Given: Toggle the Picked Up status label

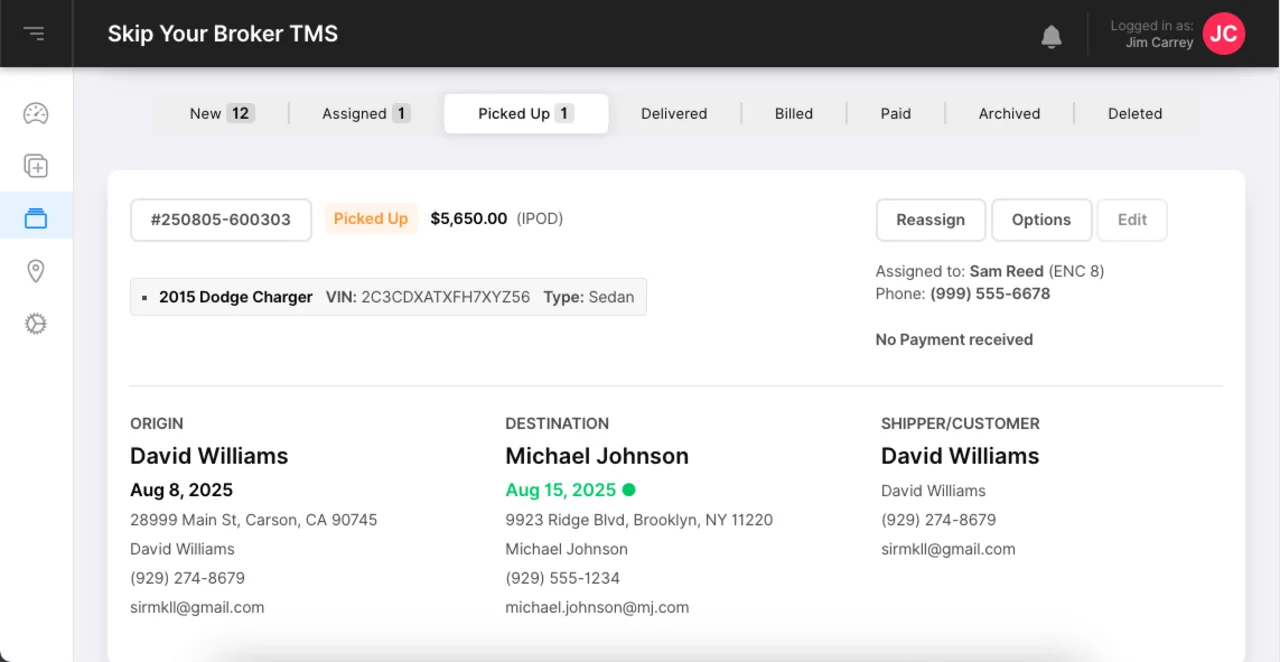Looking at the screenshot, I should click(x=371, y=218).
